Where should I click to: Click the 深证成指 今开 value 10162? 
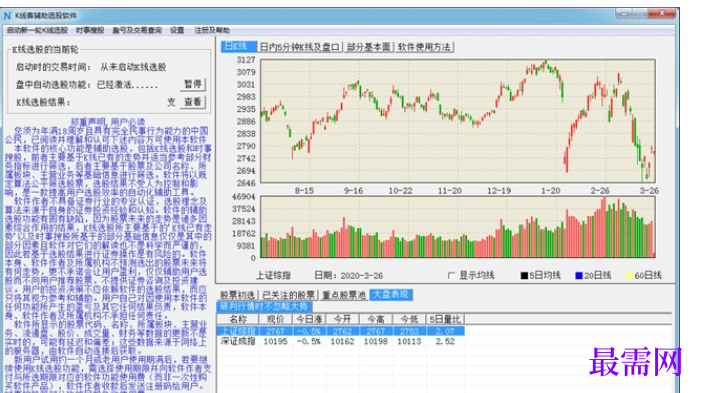342,341
